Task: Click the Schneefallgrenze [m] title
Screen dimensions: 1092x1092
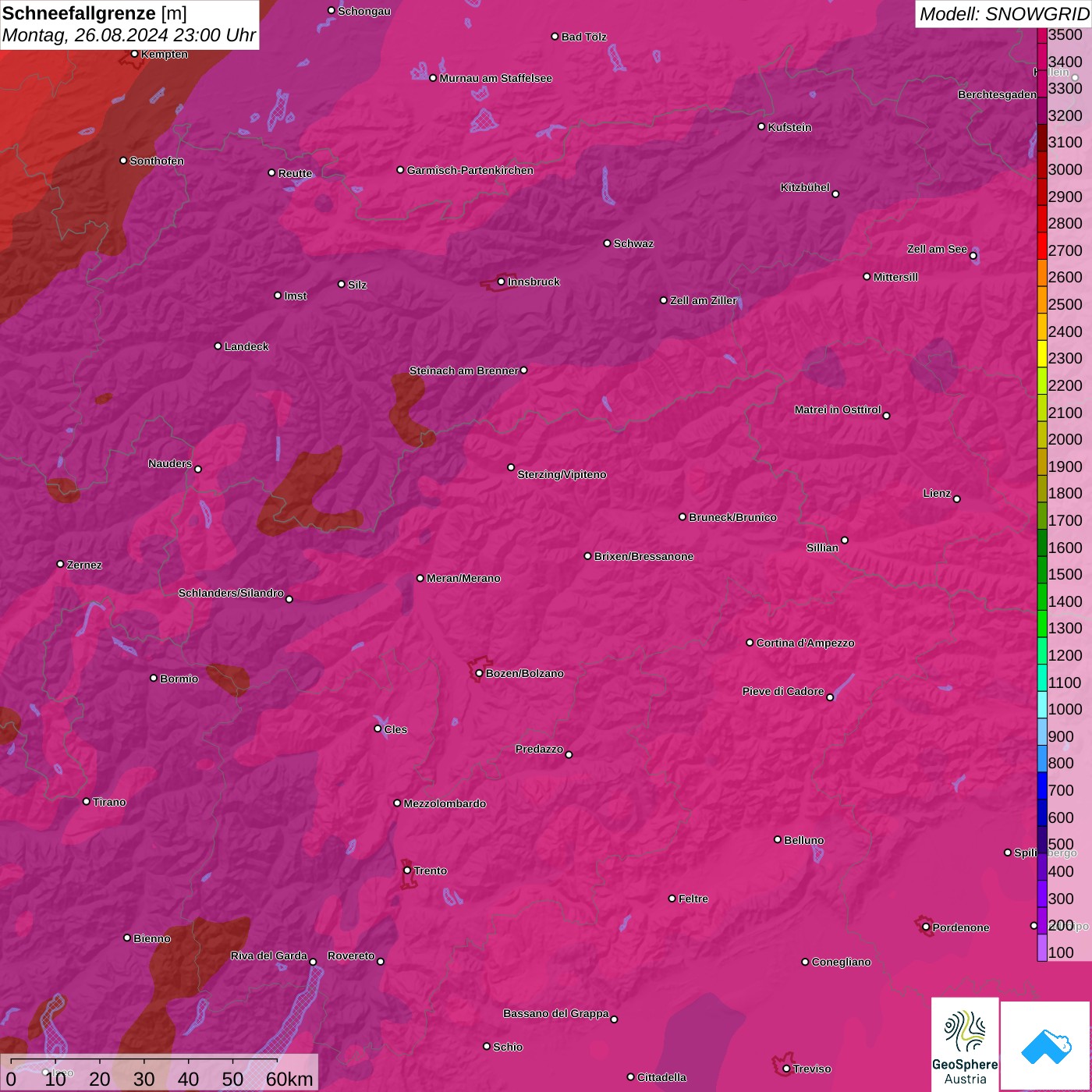Action: pos(94,13)
